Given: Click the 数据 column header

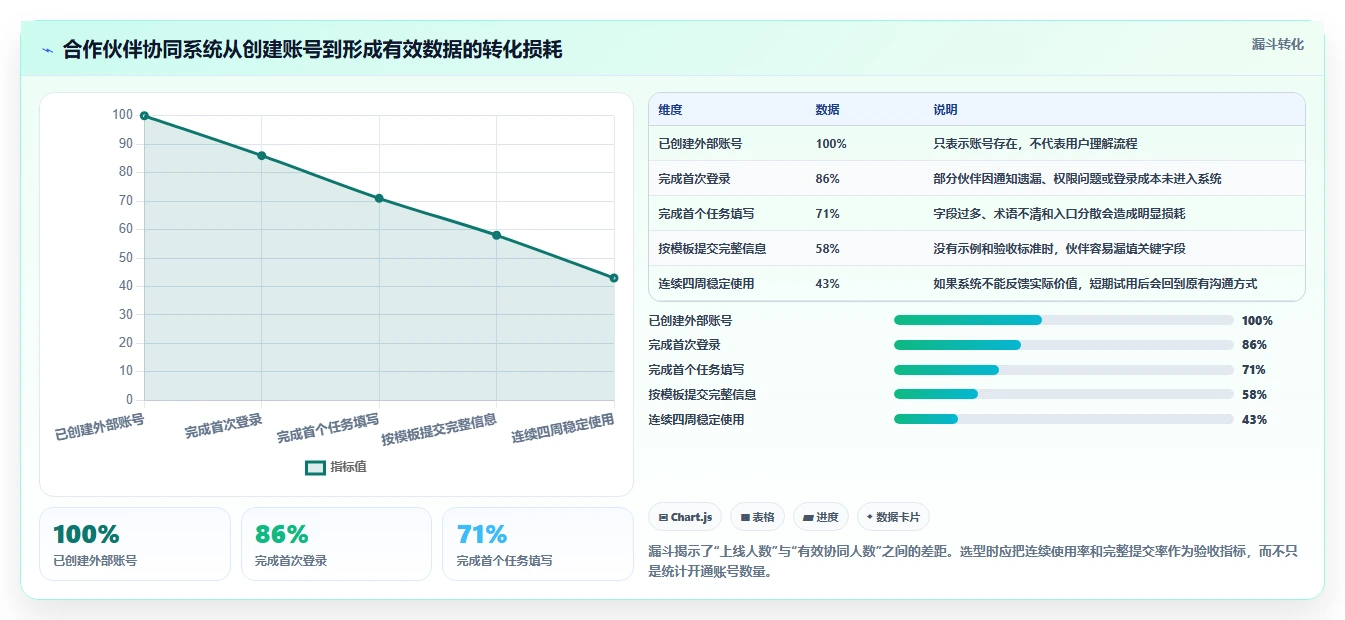Looking at the screenshot, I should pyautogui.click(x=827, y=109).
